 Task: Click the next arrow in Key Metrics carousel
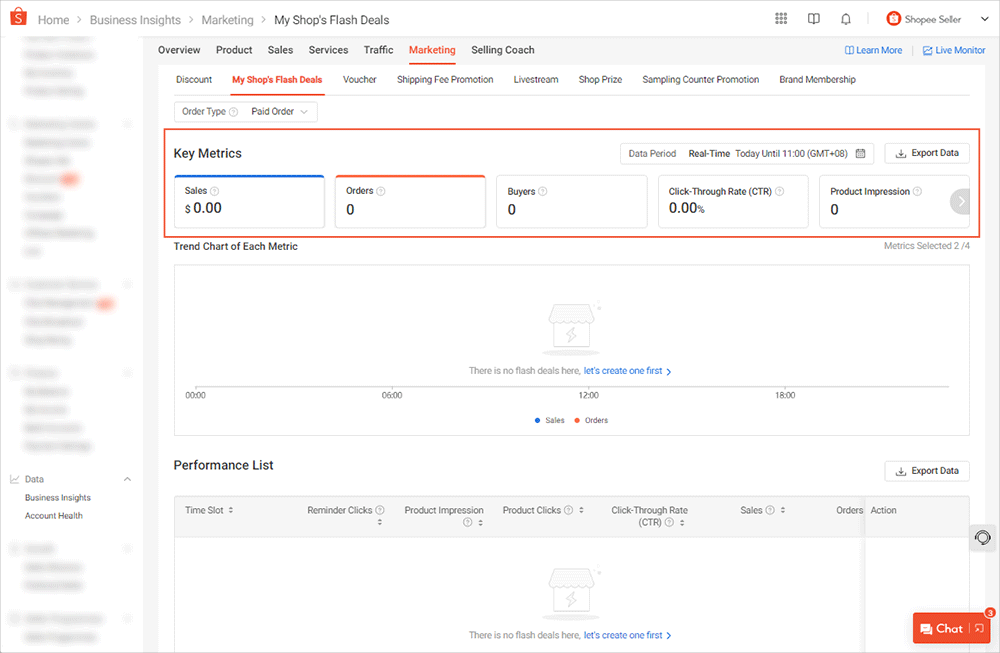pyautogui.click(x=960, y=202)
